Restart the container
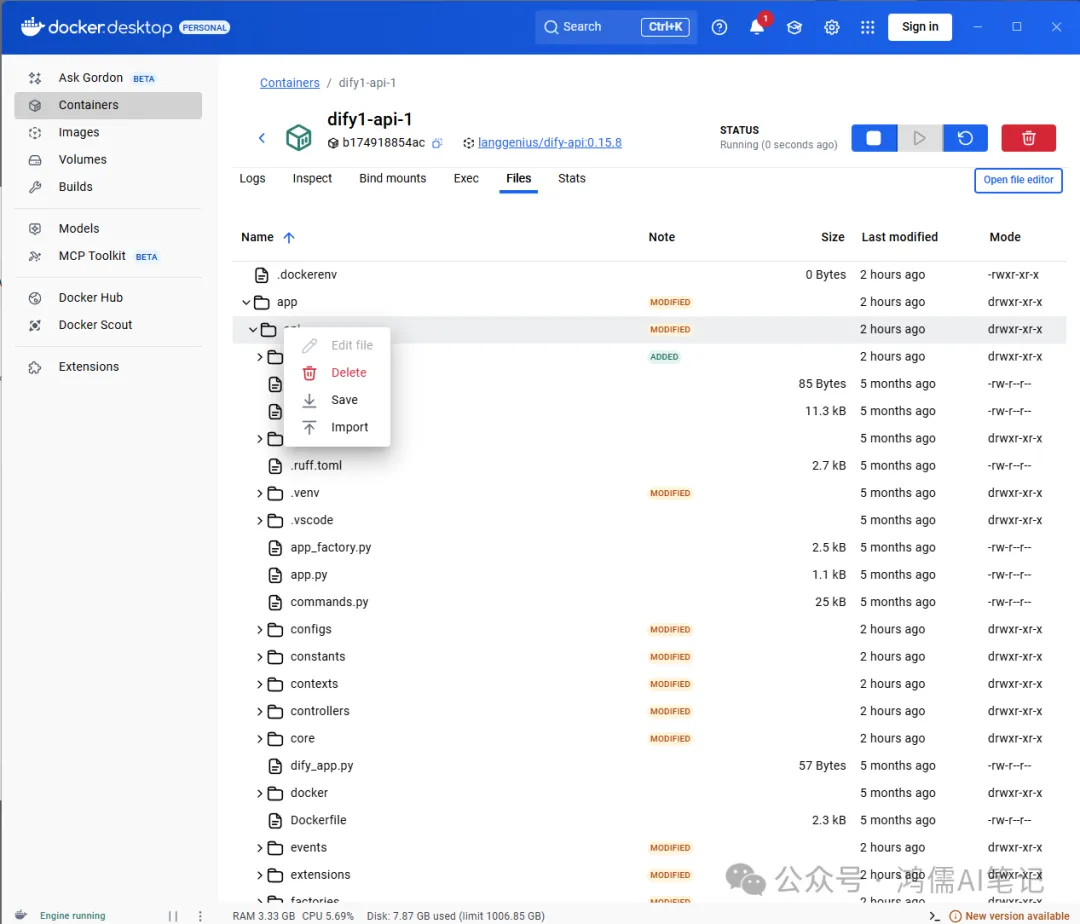This screenshot has width=1080, height=924. pos(965,138)
